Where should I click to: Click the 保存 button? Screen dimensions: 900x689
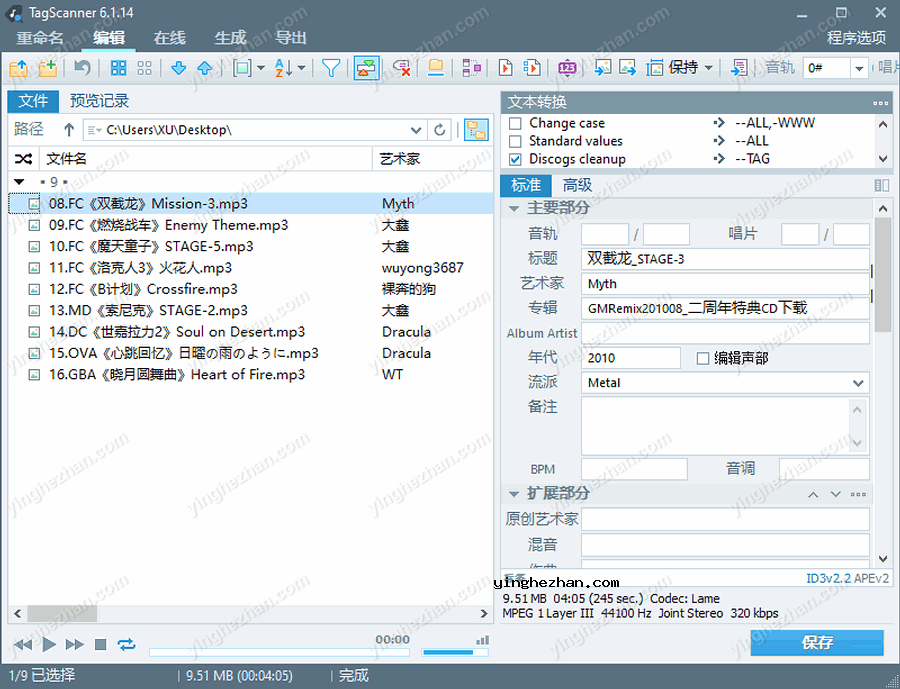pyautogui.click(x=816, y=642)
